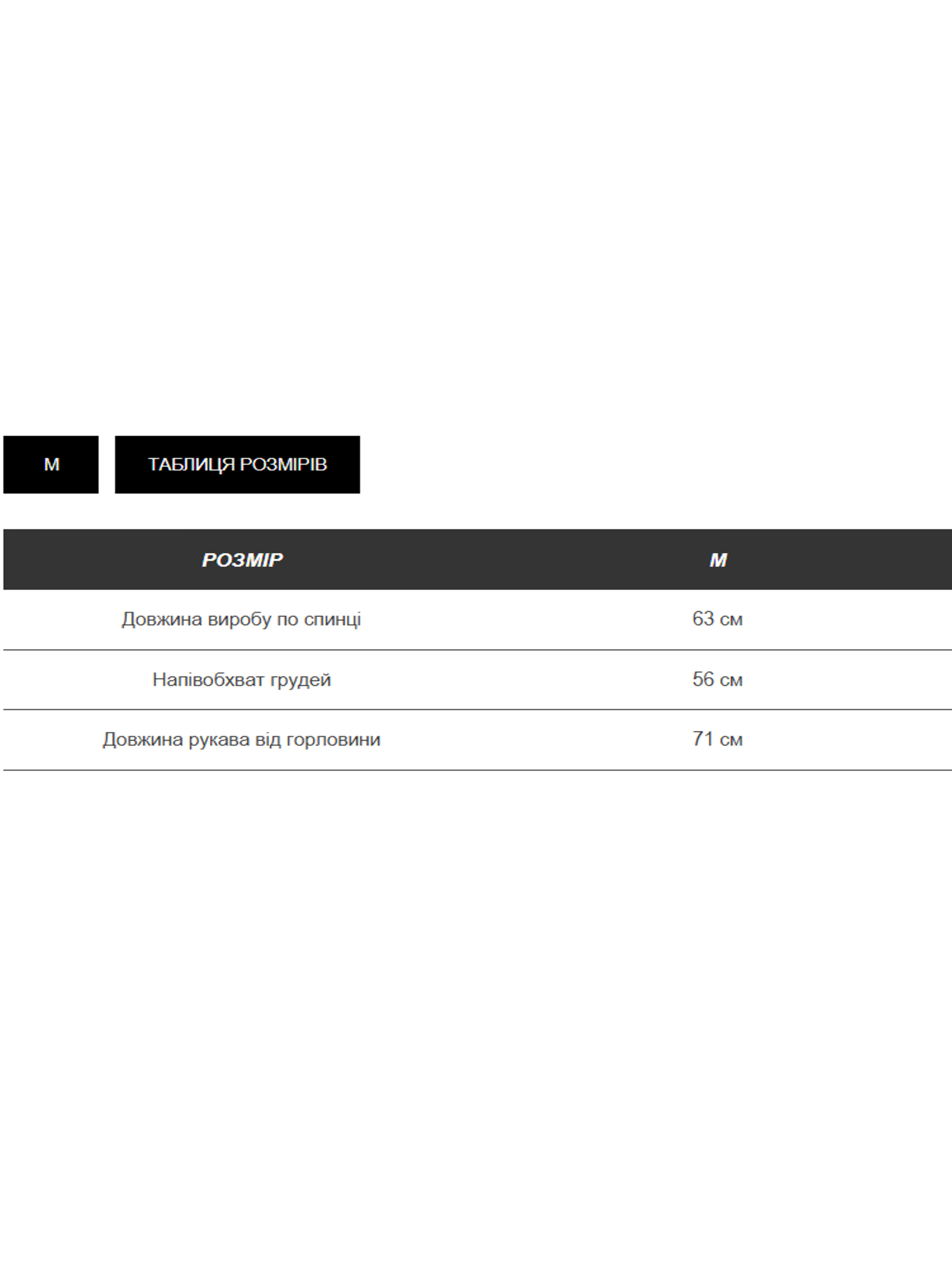
Task: Select the number 56 in the table
Action: click(x=703, y=679)
